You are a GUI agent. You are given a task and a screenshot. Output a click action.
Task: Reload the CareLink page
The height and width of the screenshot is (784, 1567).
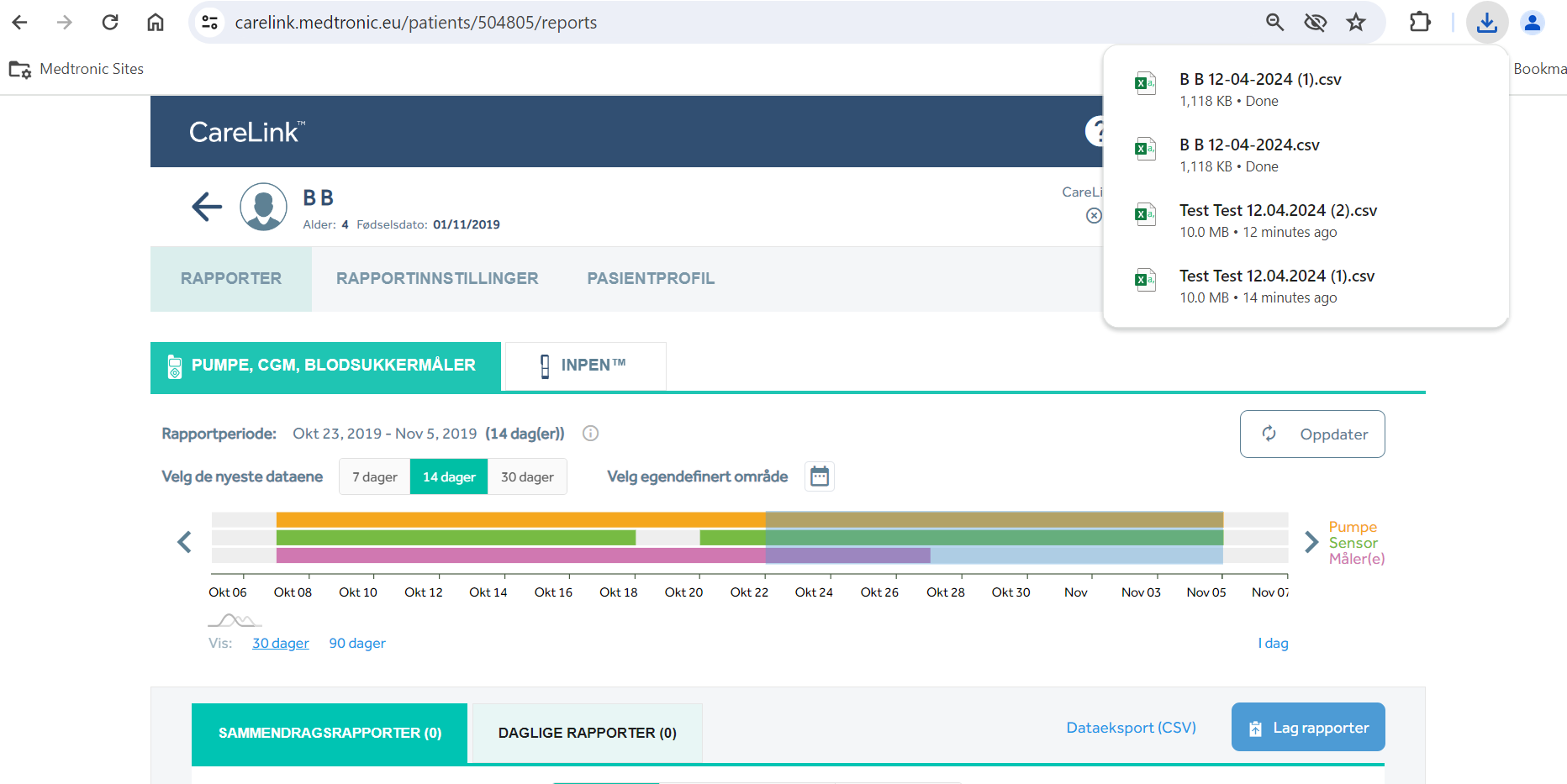point(110,23)
